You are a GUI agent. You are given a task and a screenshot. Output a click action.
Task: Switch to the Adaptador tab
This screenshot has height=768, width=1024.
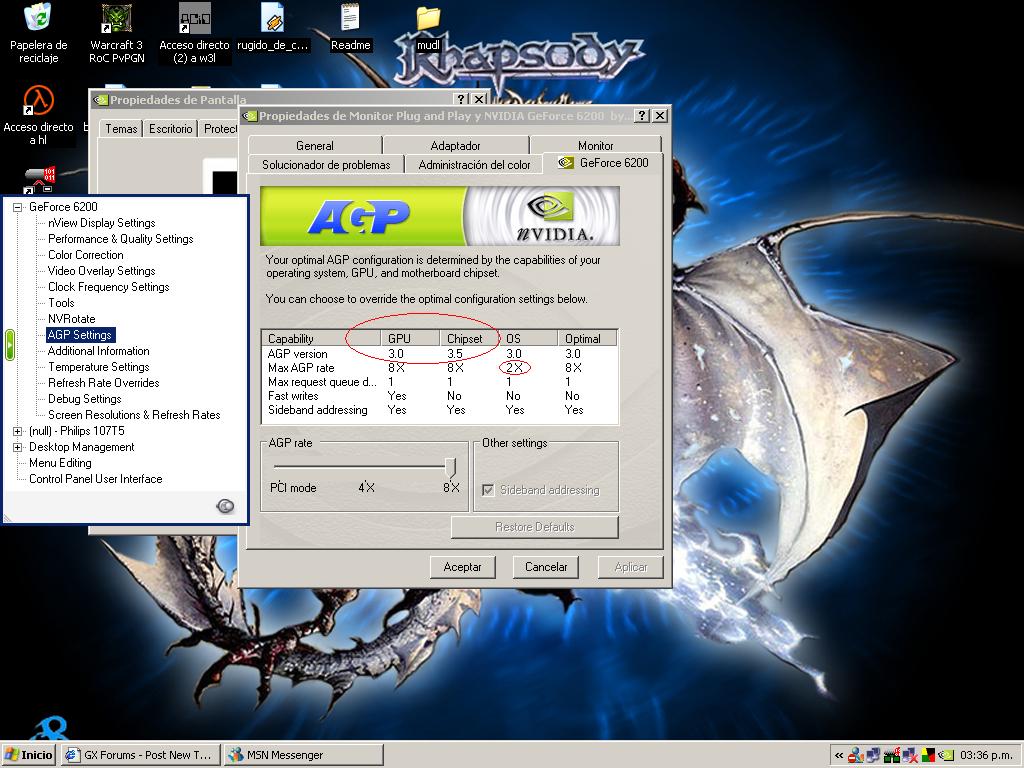(455, 146)
